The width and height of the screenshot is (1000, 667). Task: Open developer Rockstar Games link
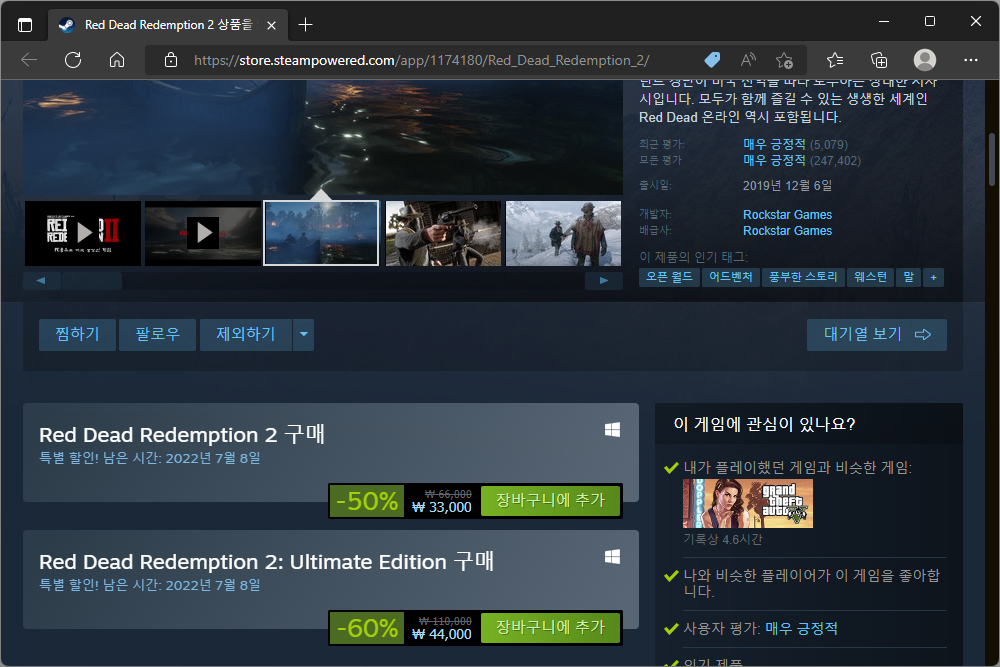[x=788, y=215]
